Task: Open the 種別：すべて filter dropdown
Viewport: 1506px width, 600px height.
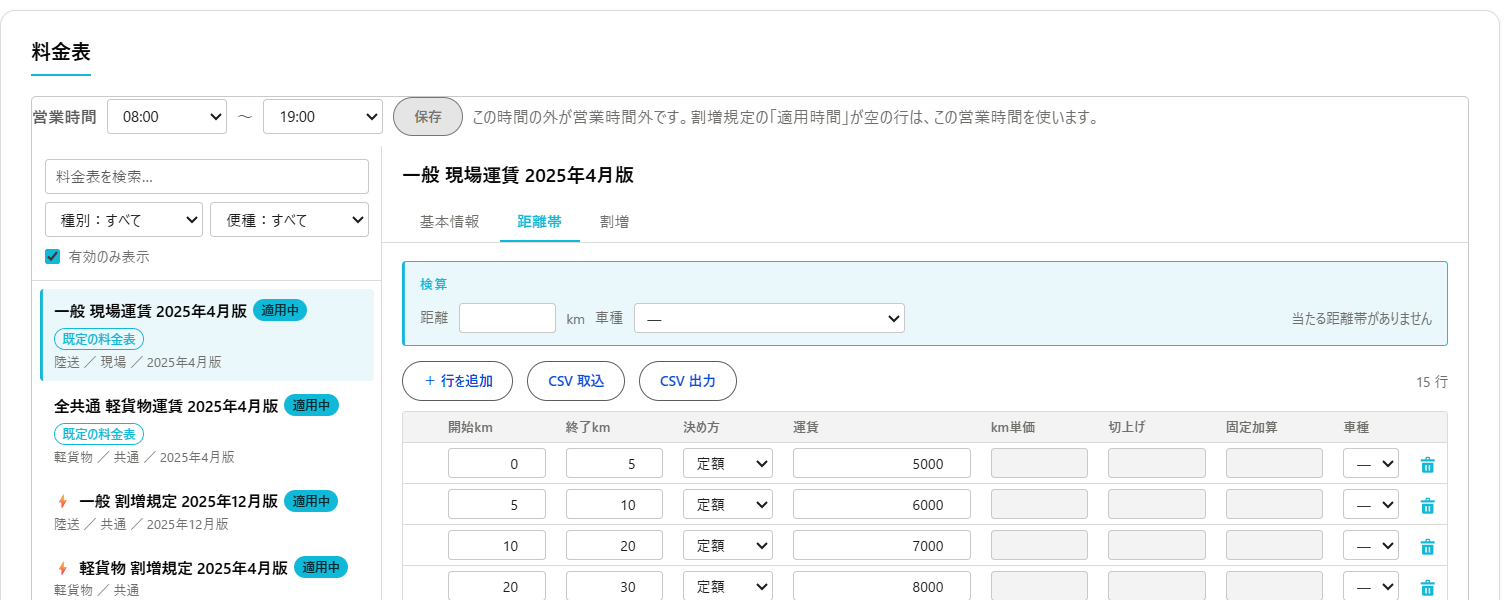Action: point(124,220)
